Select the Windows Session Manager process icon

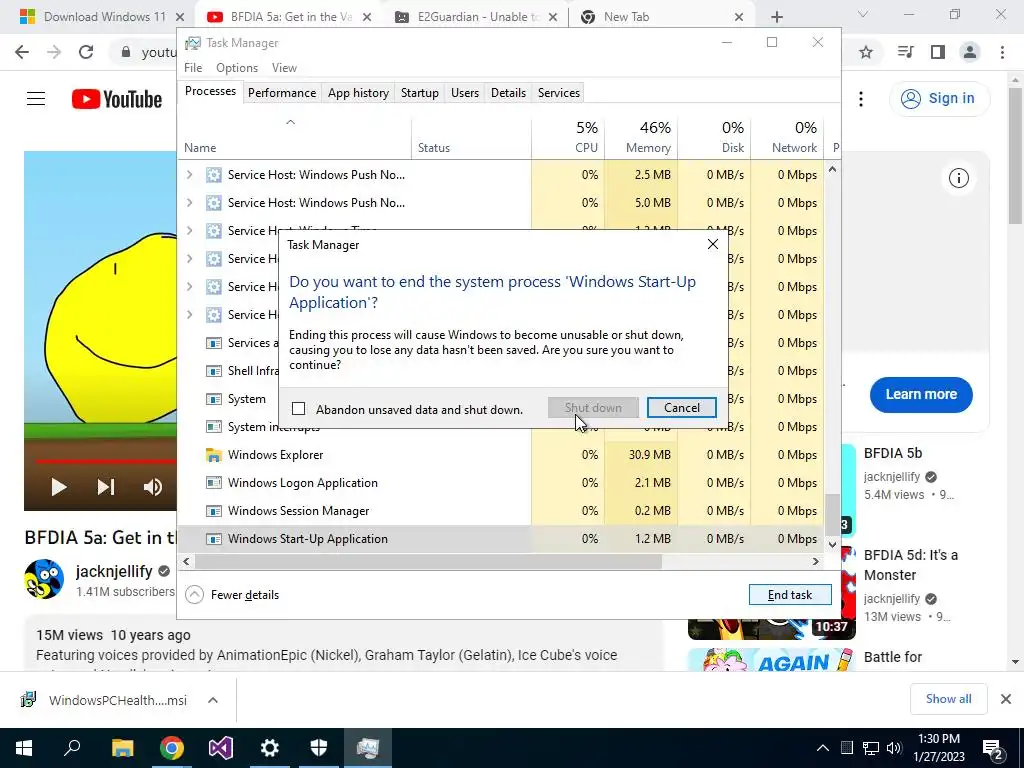click(x=214, y=511)
